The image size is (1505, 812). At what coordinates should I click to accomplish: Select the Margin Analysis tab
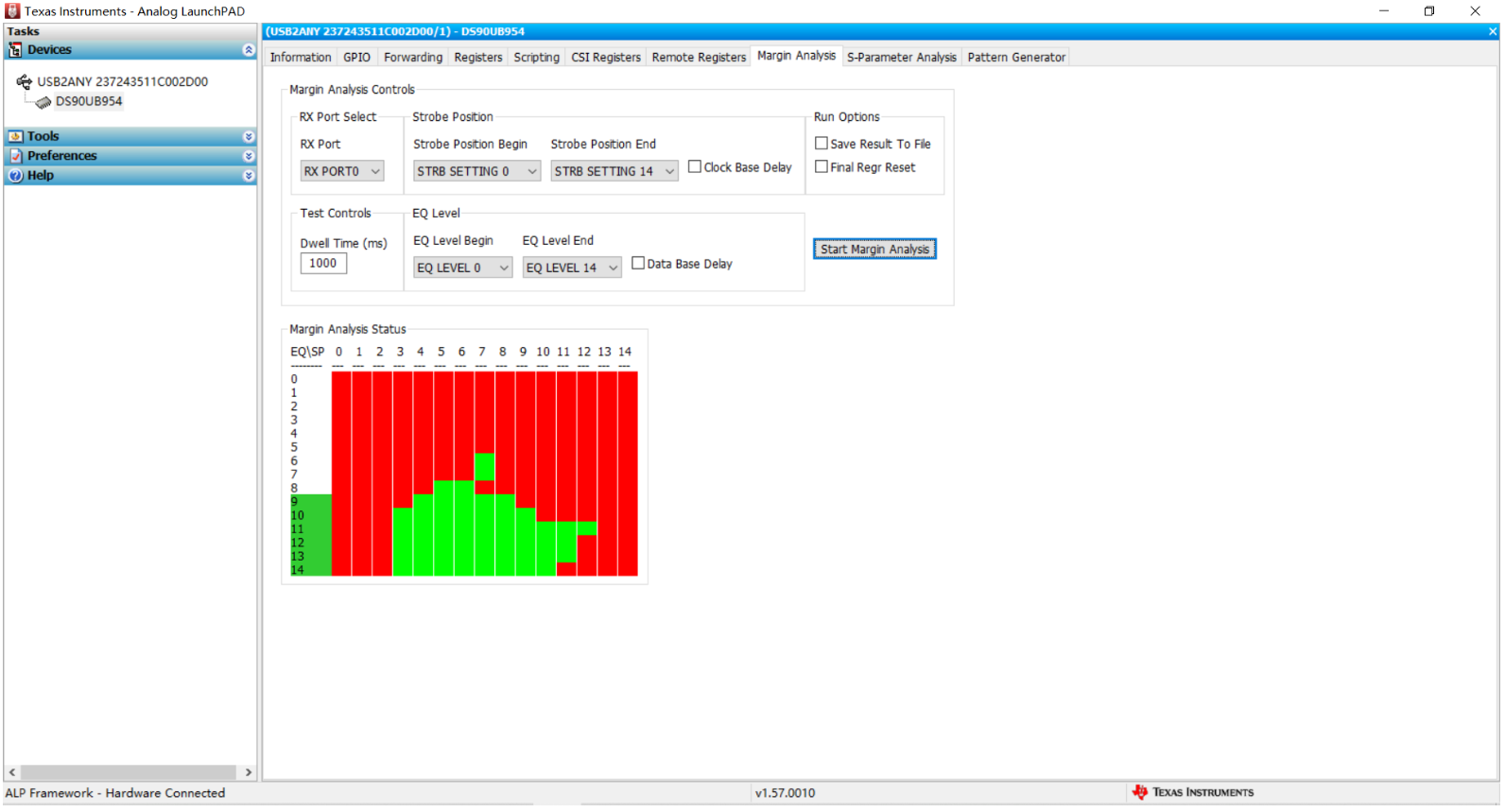click(796, 56)
